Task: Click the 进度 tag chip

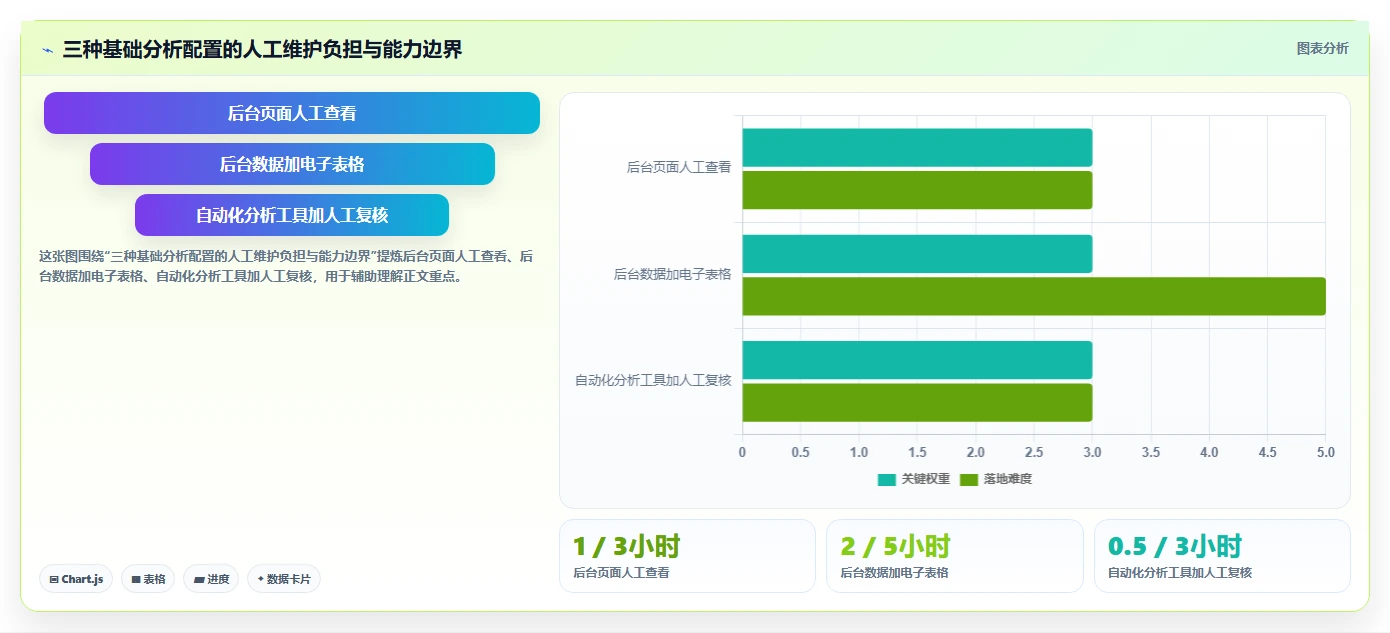Action: point(211,579)
